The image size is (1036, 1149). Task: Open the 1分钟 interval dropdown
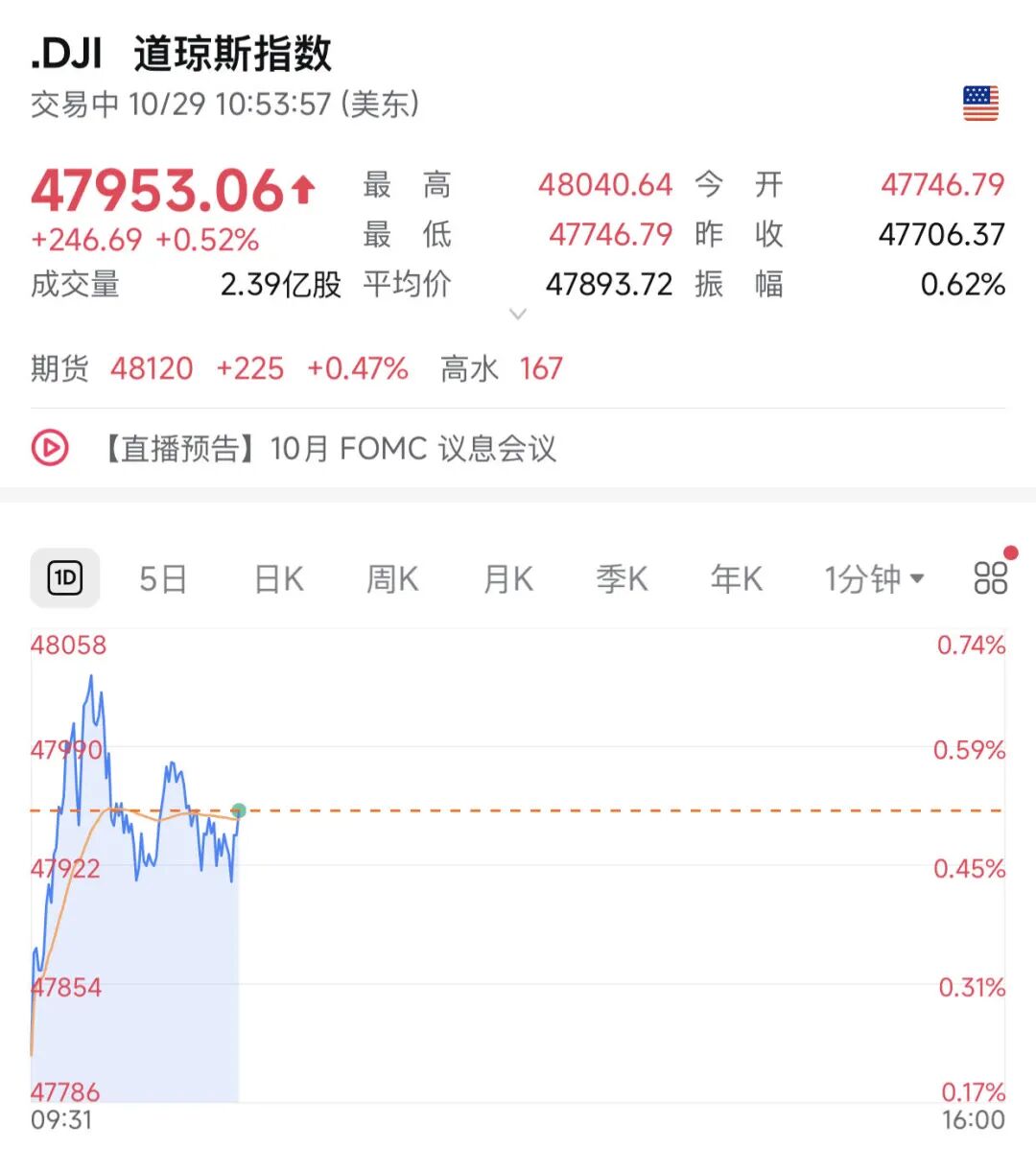[873, 578]
